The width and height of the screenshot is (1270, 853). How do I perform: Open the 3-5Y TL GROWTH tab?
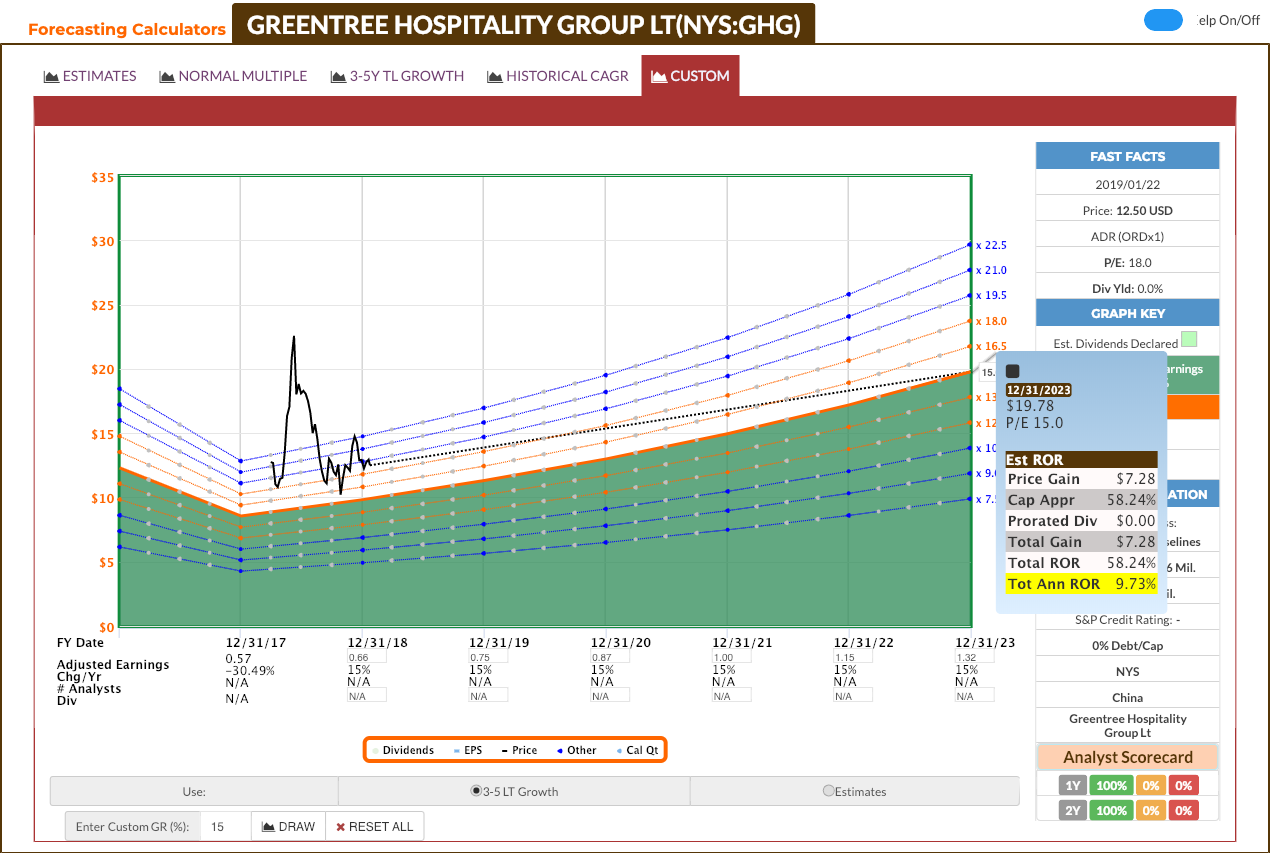point(397,76)
